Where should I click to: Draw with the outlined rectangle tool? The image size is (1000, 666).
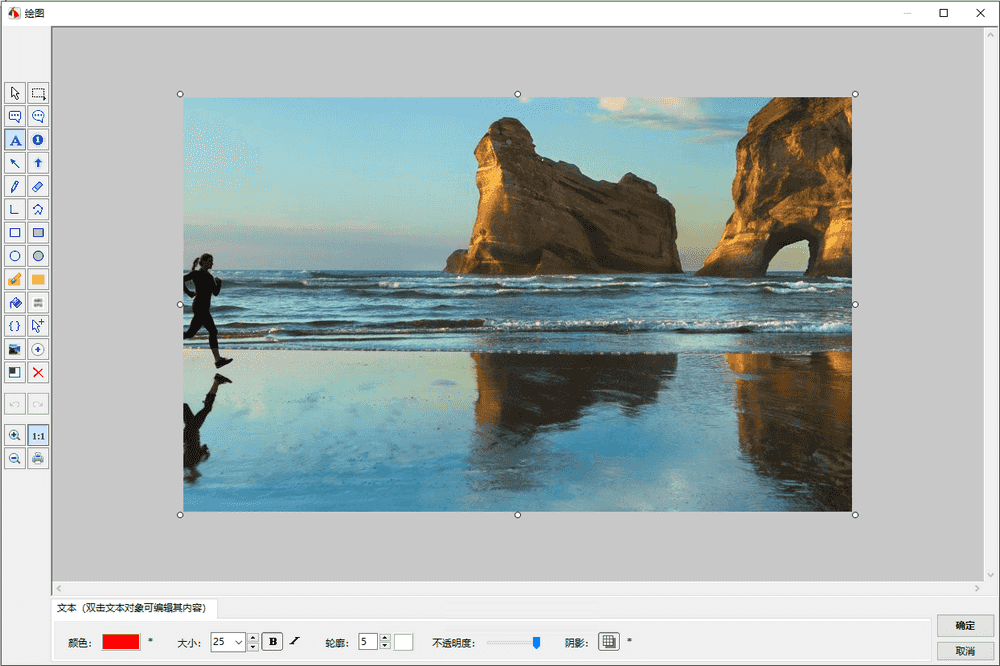[15, 233]
